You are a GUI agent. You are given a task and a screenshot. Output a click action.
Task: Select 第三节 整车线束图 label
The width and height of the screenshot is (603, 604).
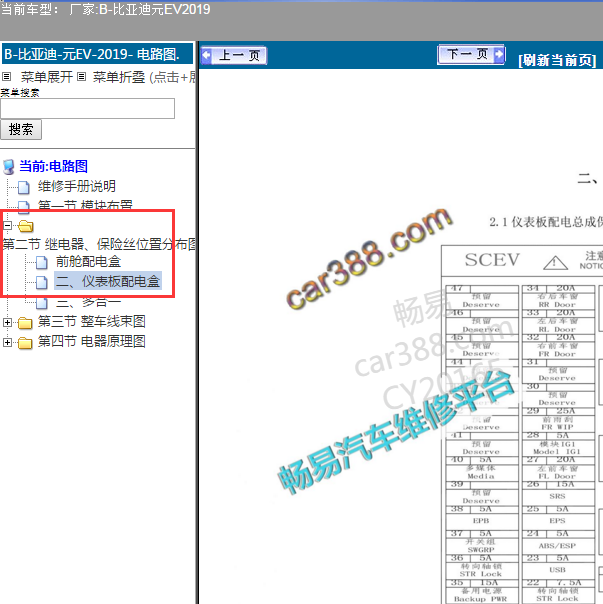(91, 322)
